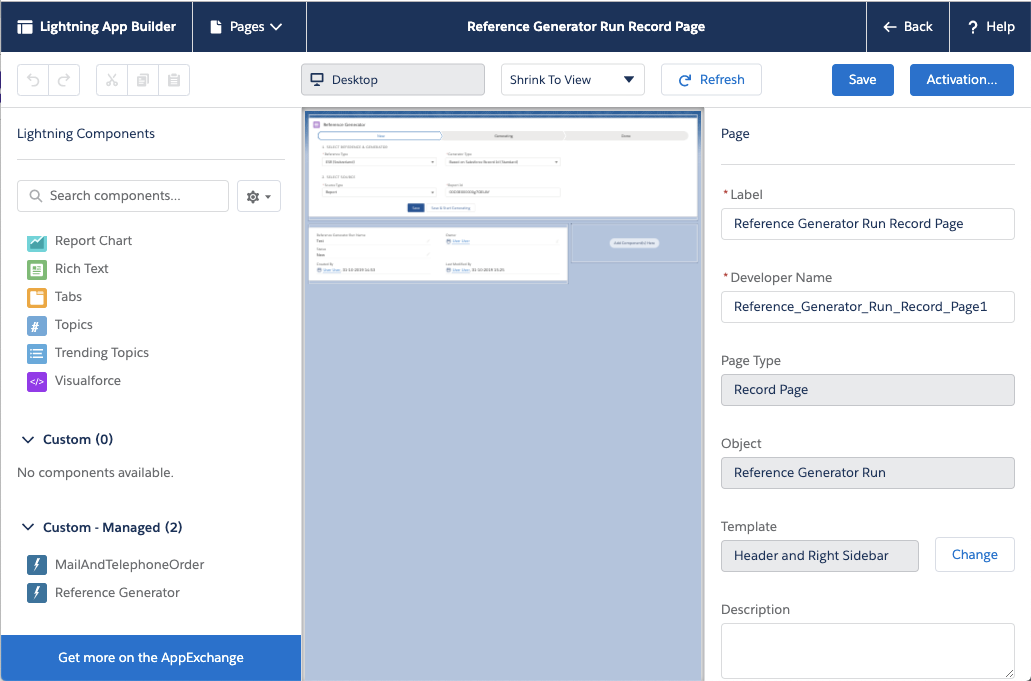Expand the Custom (0) section
Screen dimensions: 1031x681
pyautogui.click(x=28, y=439)
